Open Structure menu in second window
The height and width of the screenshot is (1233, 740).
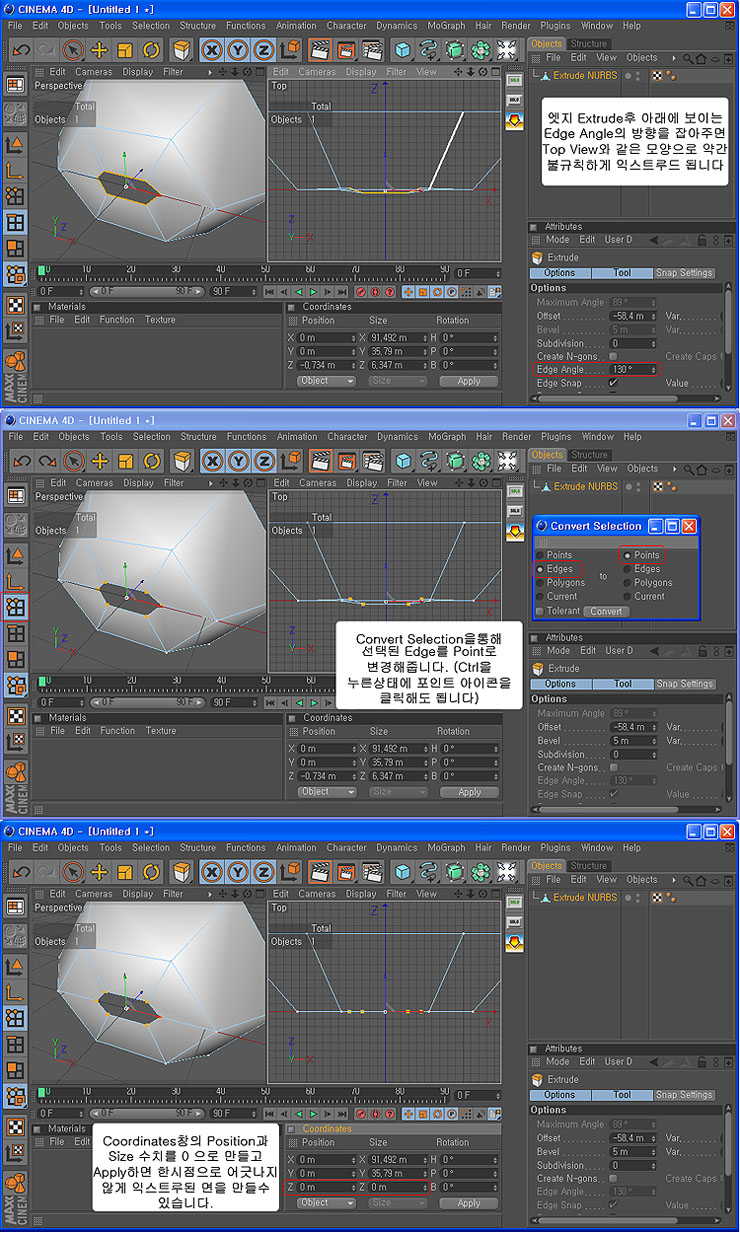[x=198, y=437]
